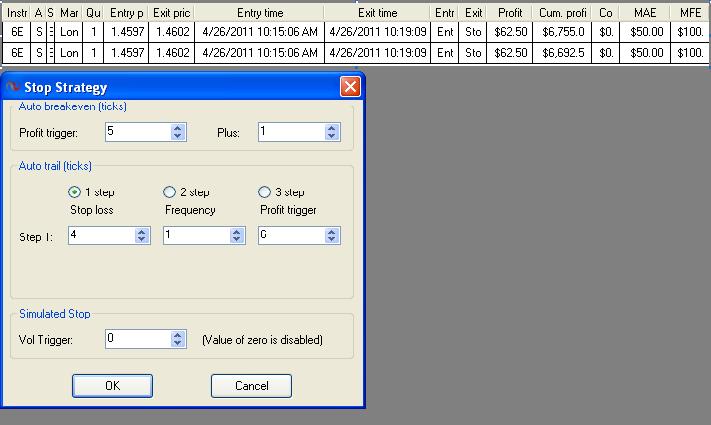Decrease Step 1 Stop loss value
The width and height of the screenshot is (711, 425).
point(141,239)
